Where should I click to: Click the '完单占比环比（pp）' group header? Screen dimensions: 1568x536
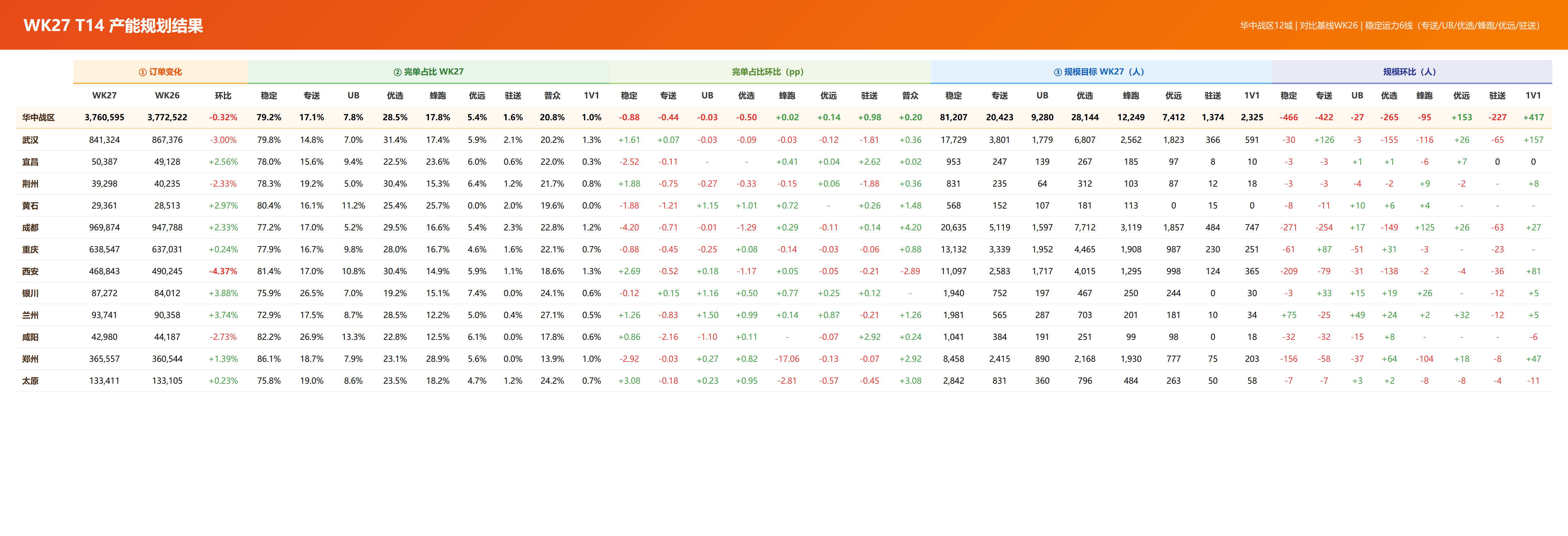[x=770, y=72]
